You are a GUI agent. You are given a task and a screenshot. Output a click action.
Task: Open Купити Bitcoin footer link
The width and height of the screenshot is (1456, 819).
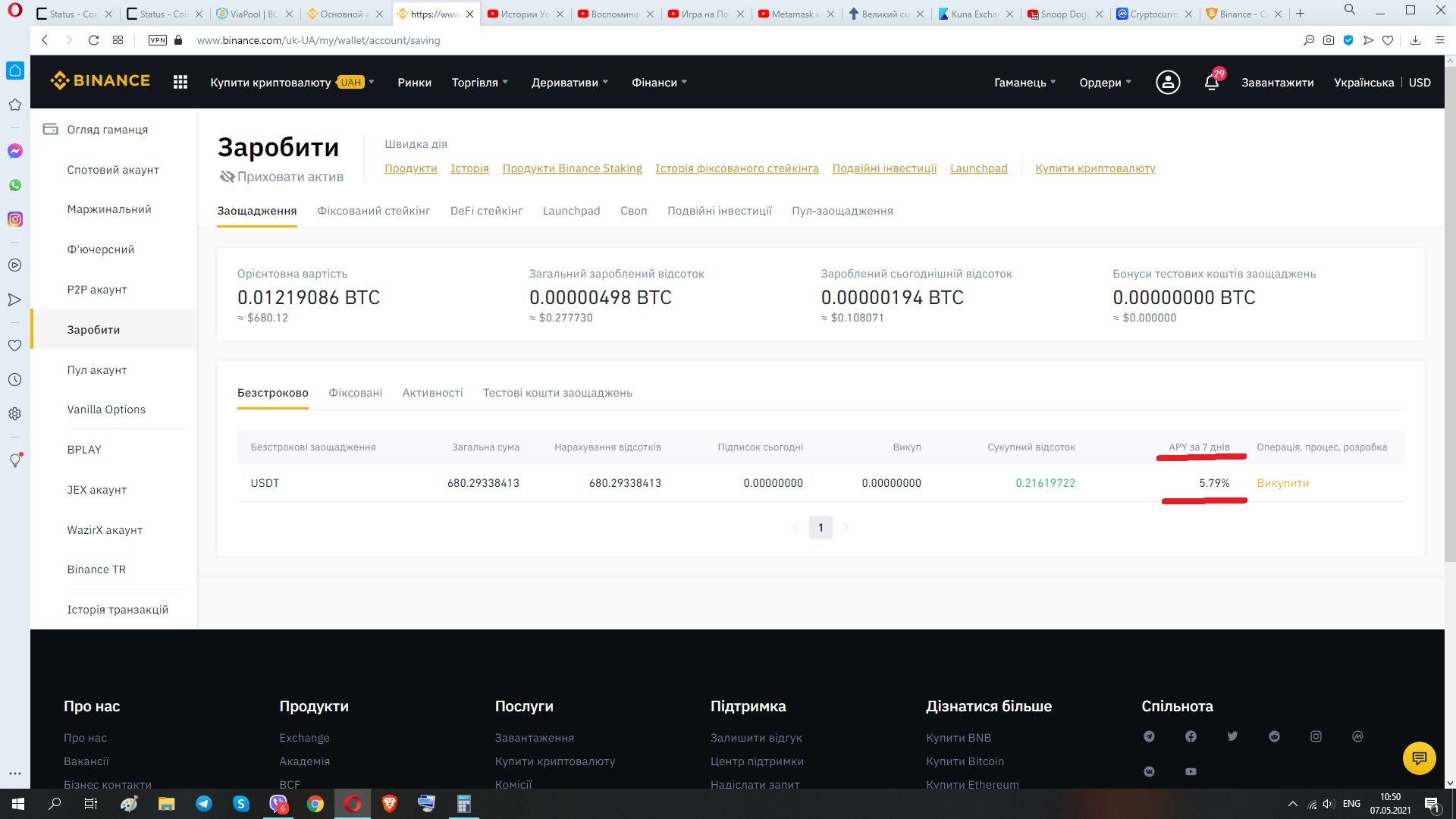coord(965,761)
